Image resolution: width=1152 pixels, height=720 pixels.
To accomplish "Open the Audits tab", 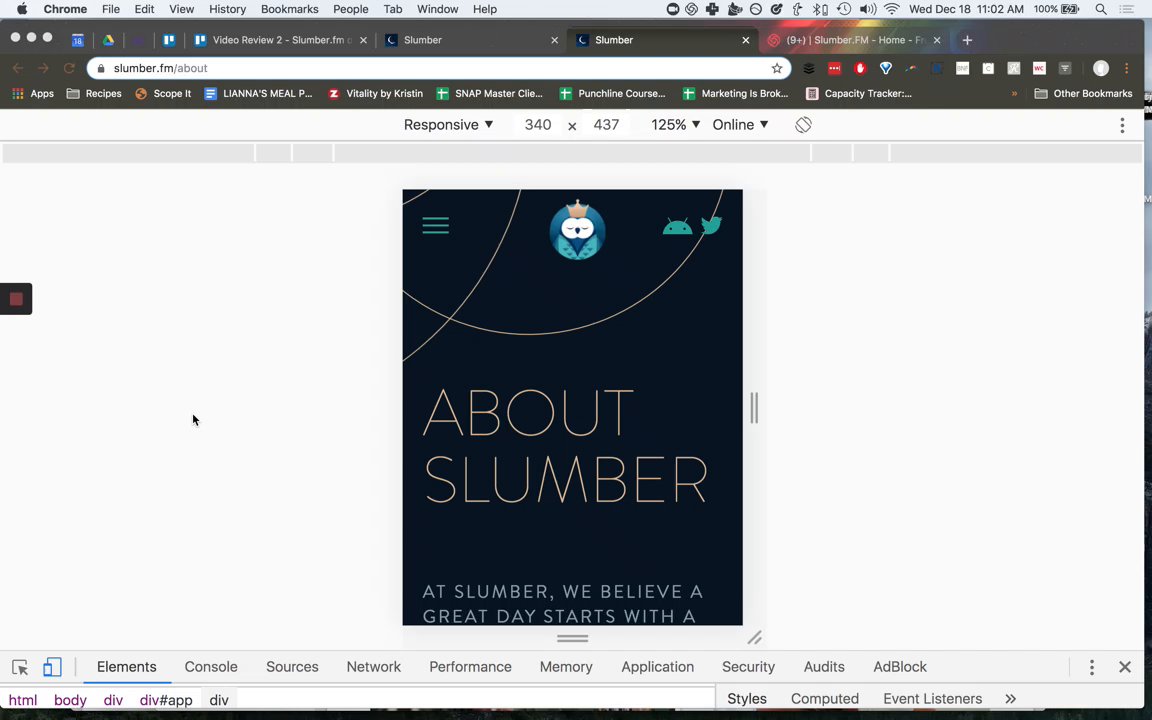I will pos(824,667).
